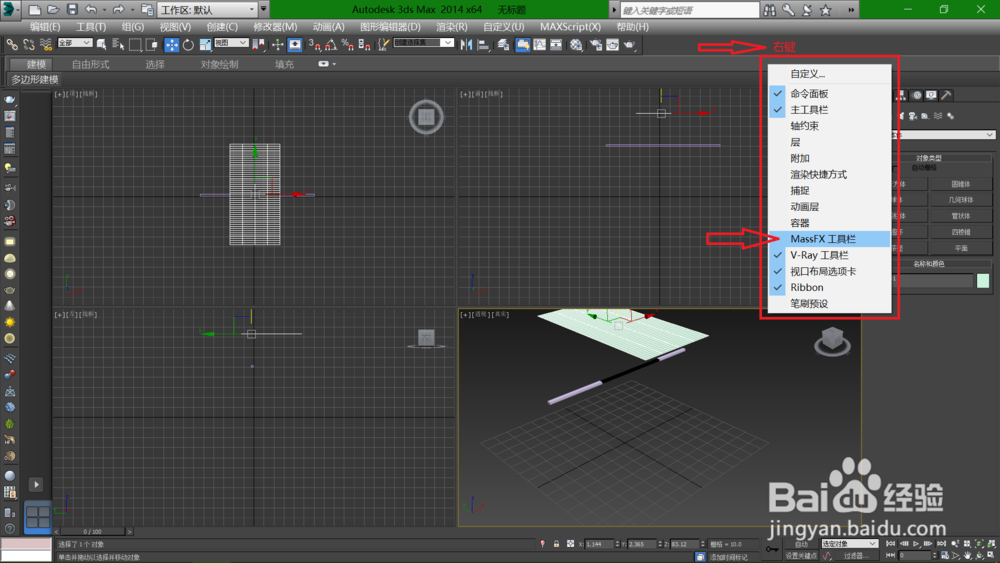Click the star favorites icon in the title bar
Viewport: 1000px width, 563px height.
click(826, 10)
